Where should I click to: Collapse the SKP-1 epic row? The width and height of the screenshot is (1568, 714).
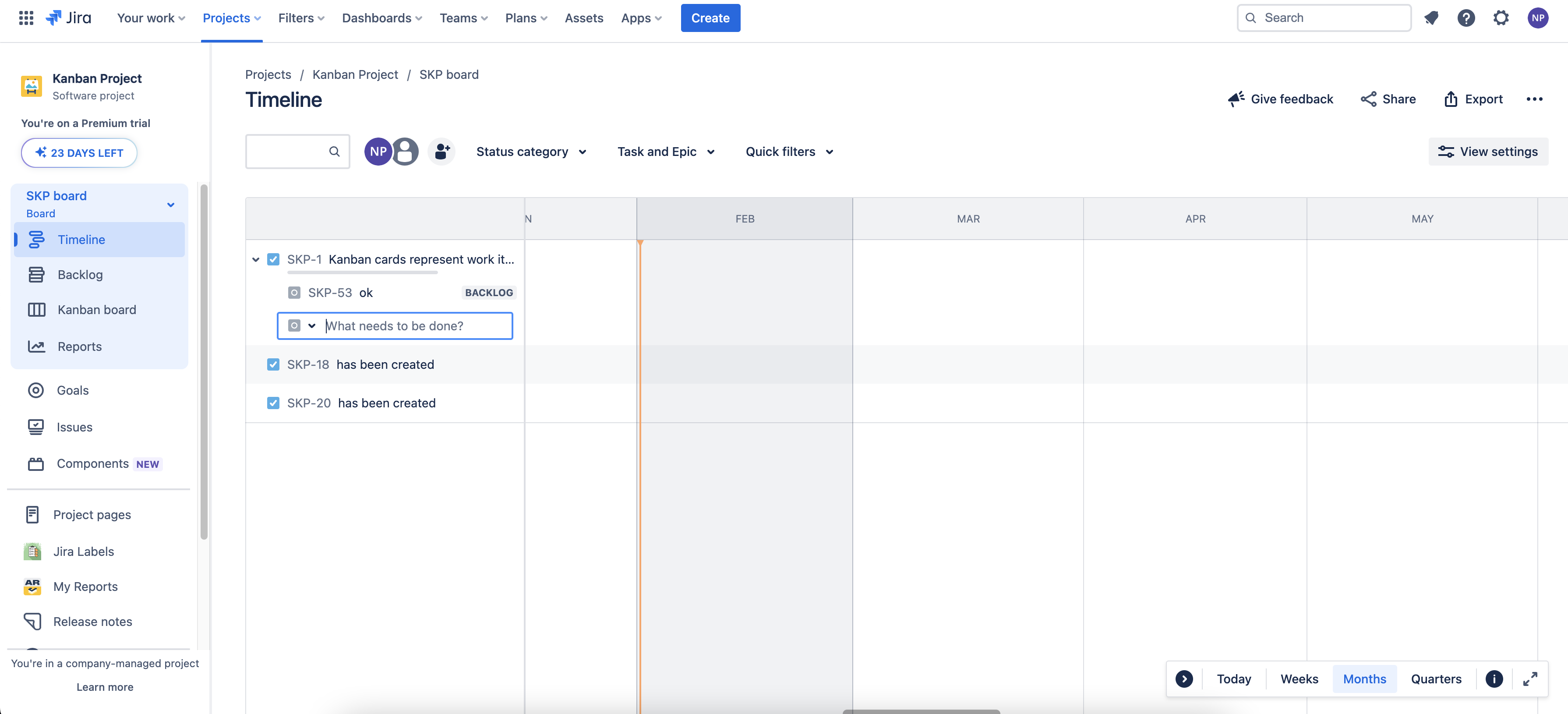(x=256, y=259)
